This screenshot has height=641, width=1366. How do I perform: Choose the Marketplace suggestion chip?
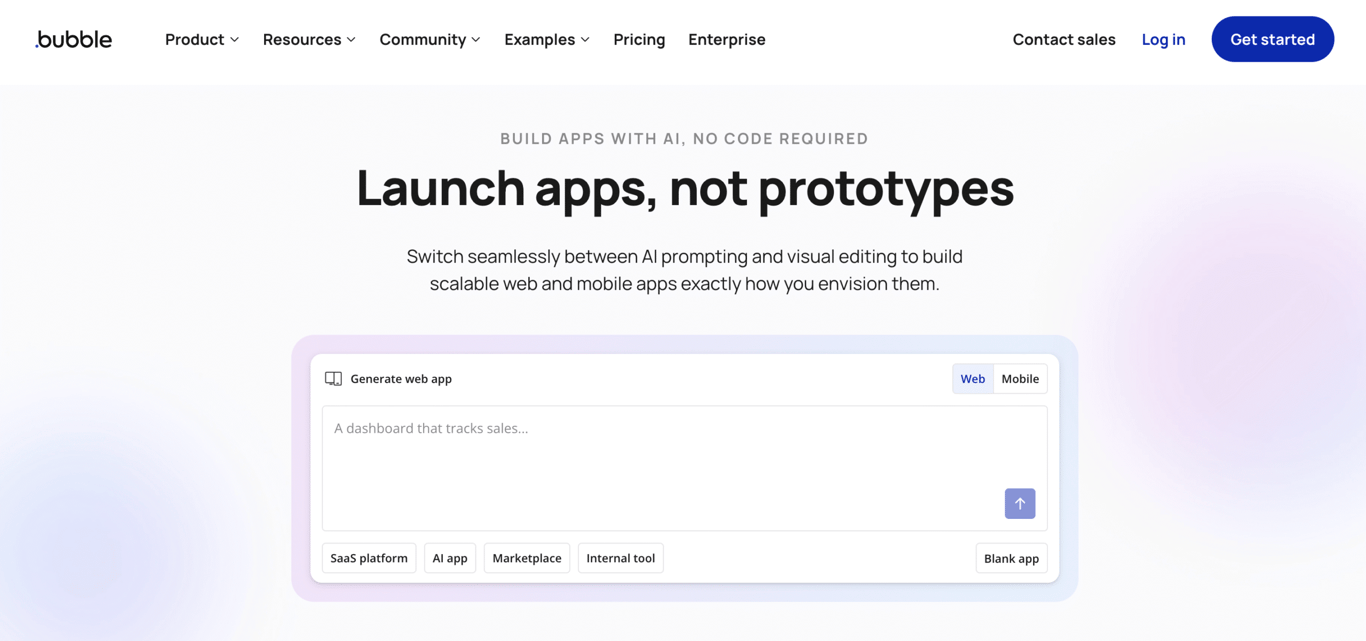point(526,558)
